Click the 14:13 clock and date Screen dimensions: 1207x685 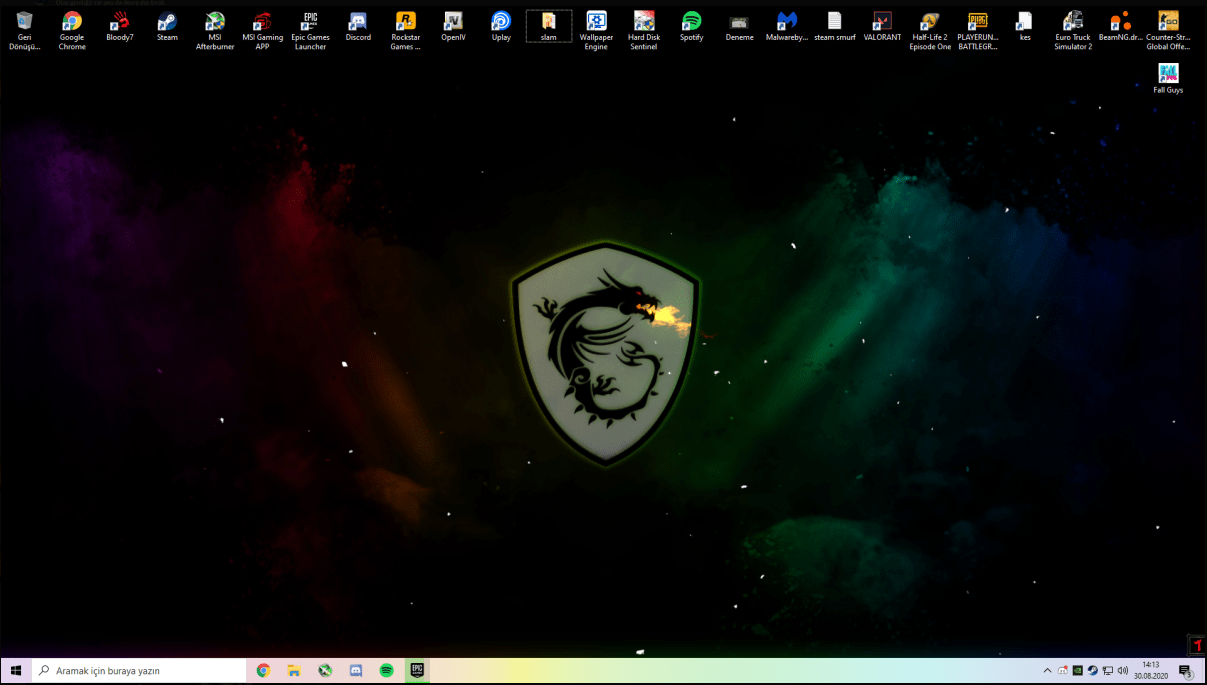pos(1151,671)
